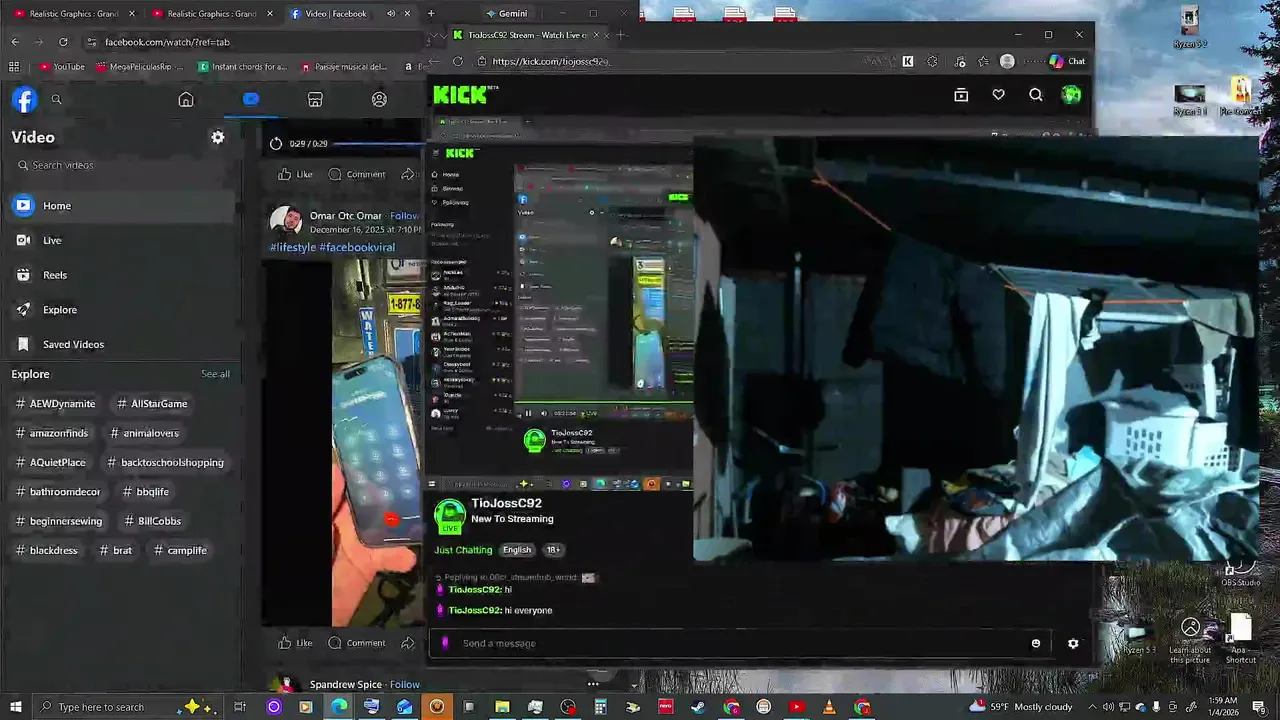Open the Facebook groups/profile circle icon

pyautogui.click(x=379, y=99)
